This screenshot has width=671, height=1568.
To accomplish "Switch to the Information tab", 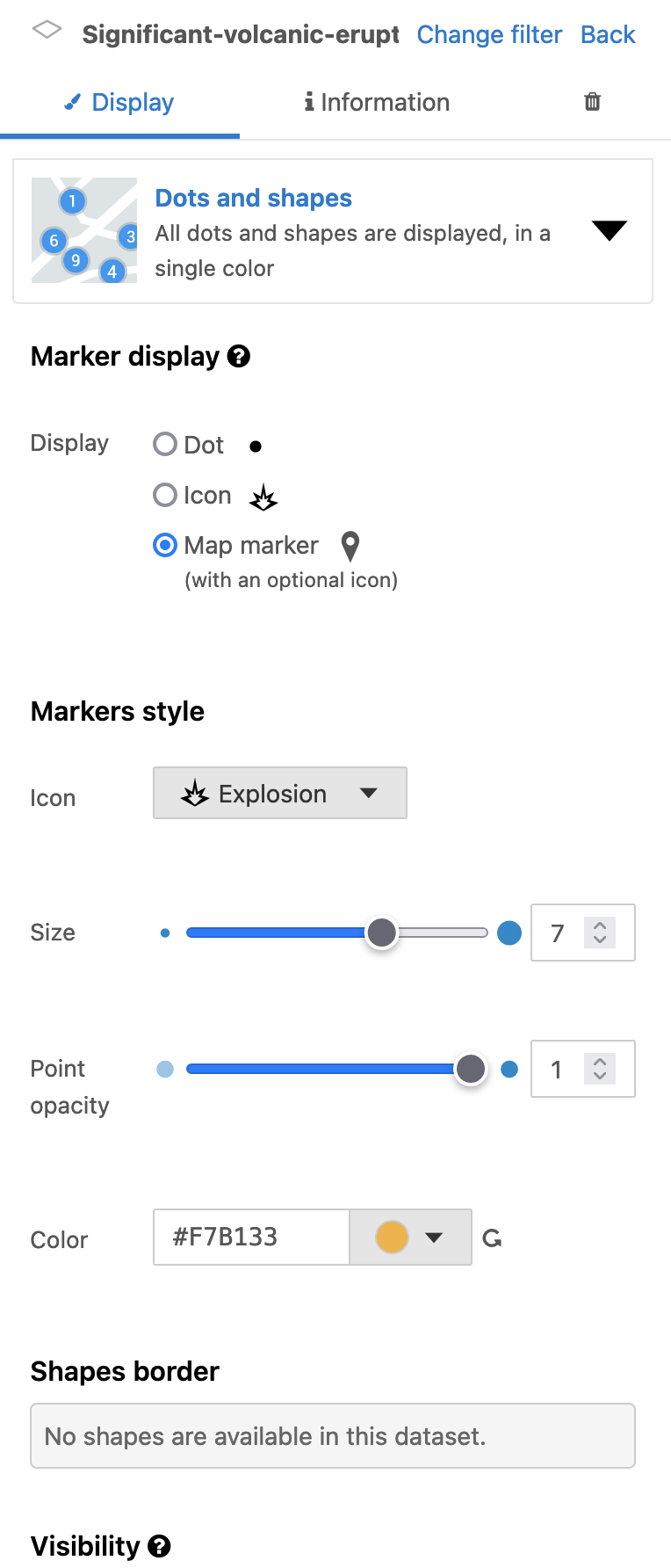I will (x=377, y=103).
